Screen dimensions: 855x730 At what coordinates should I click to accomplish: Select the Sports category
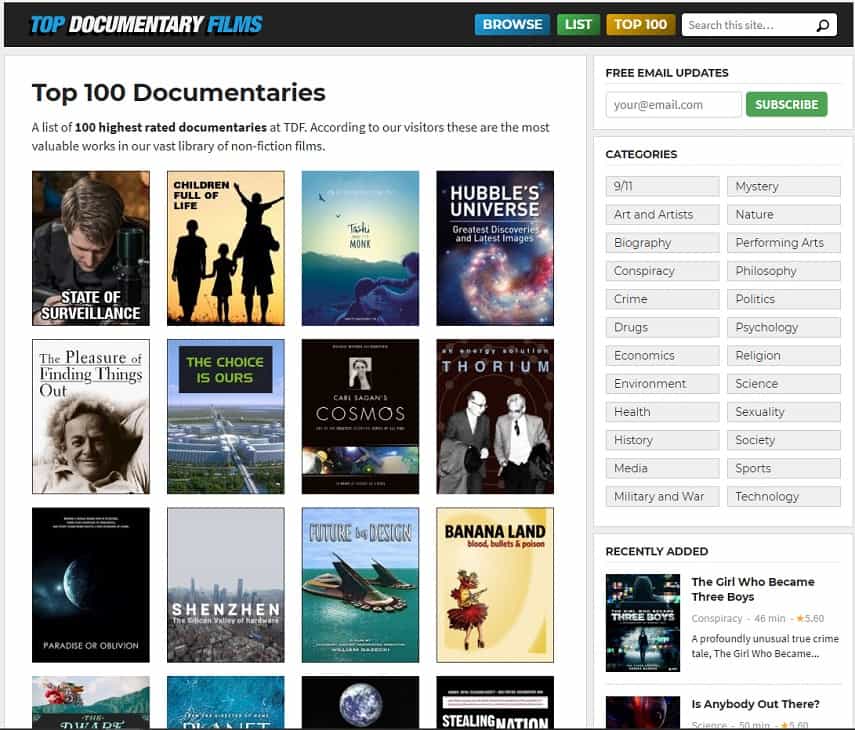tap(784, 468)
